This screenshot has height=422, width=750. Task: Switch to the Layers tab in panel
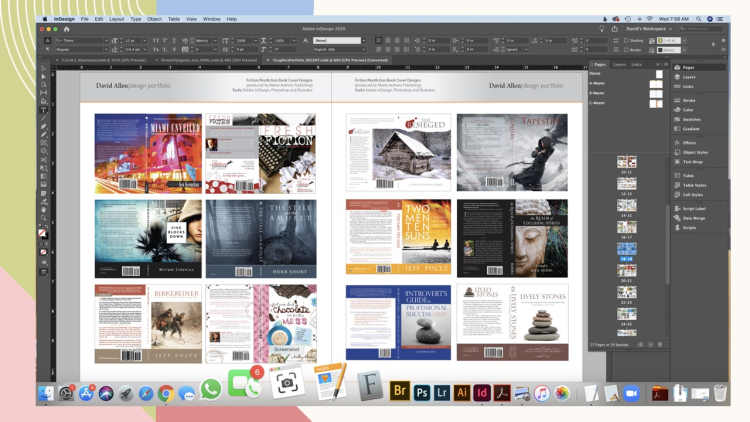(x=618, y=64)
